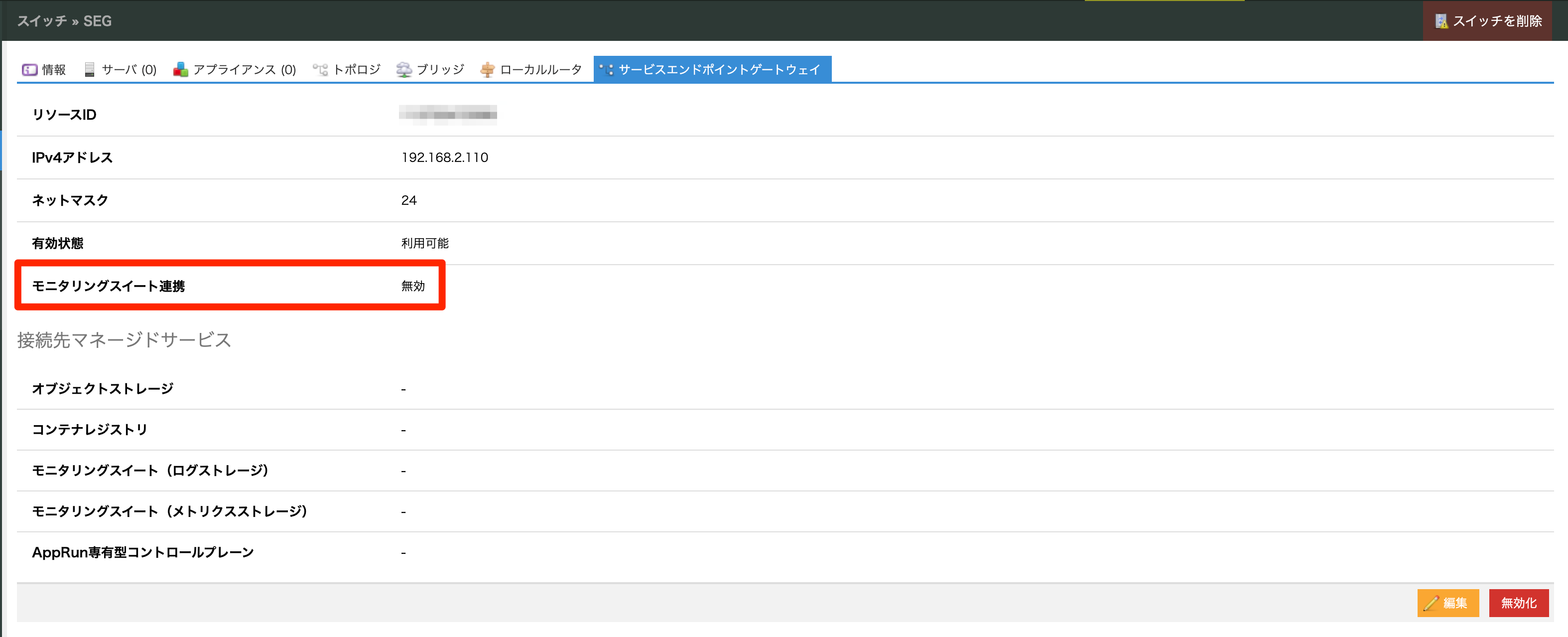
Task: Select the アプライアンス (0) tab
Action: point(244,69)
